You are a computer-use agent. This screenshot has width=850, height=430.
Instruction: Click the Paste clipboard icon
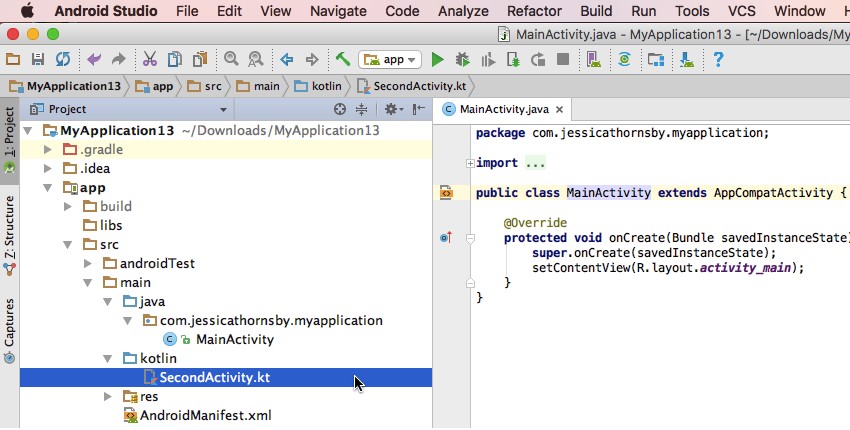click(x=200, y=59)
